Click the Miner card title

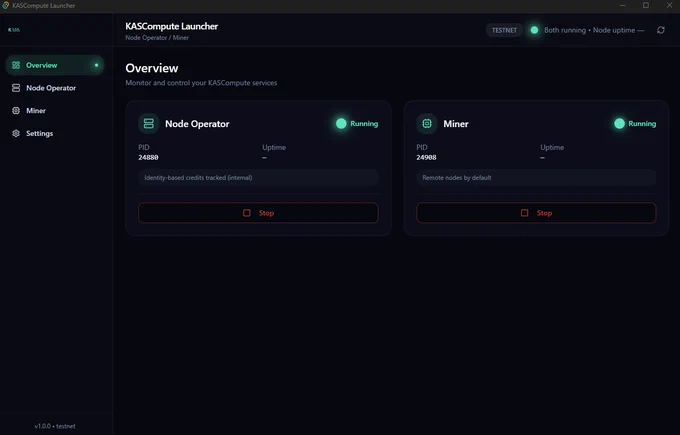(456, 124)
